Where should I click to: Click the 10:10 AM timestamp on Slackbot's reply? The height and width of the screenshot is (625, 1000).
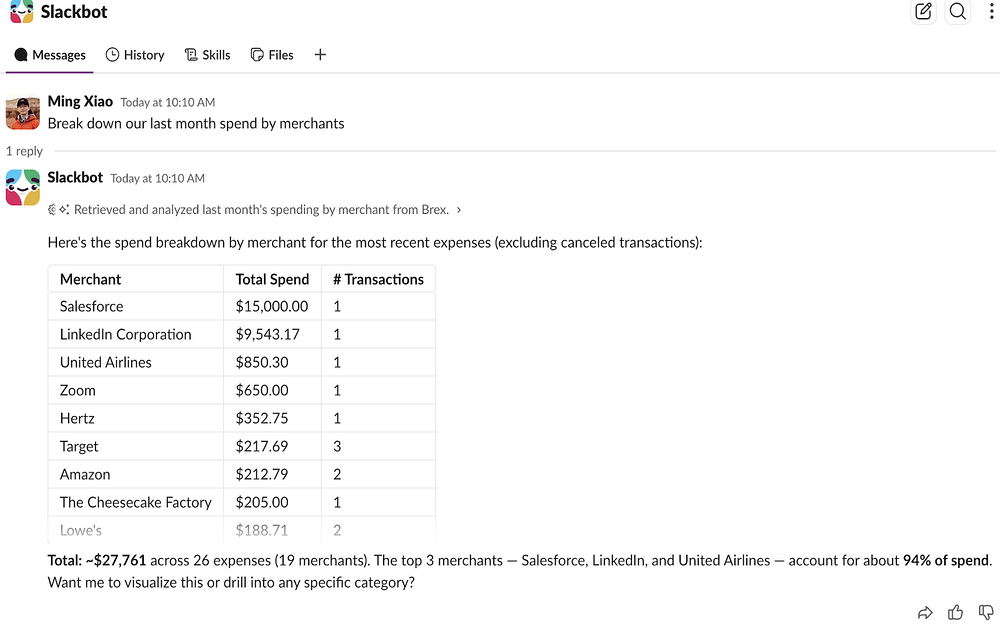click(x=158, y=179)
